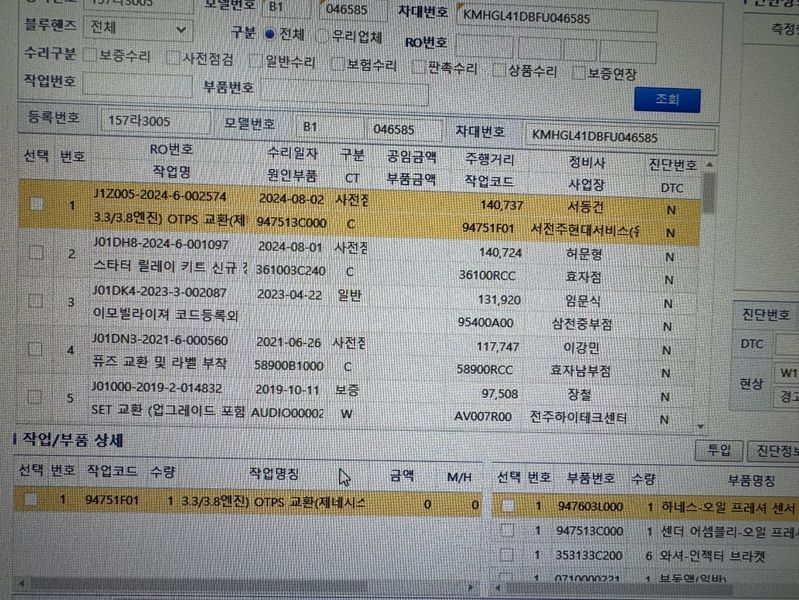This screenshot has height=600, width=799.
Task: Select checkbox for repair row 4
Action: pos(35,349)
